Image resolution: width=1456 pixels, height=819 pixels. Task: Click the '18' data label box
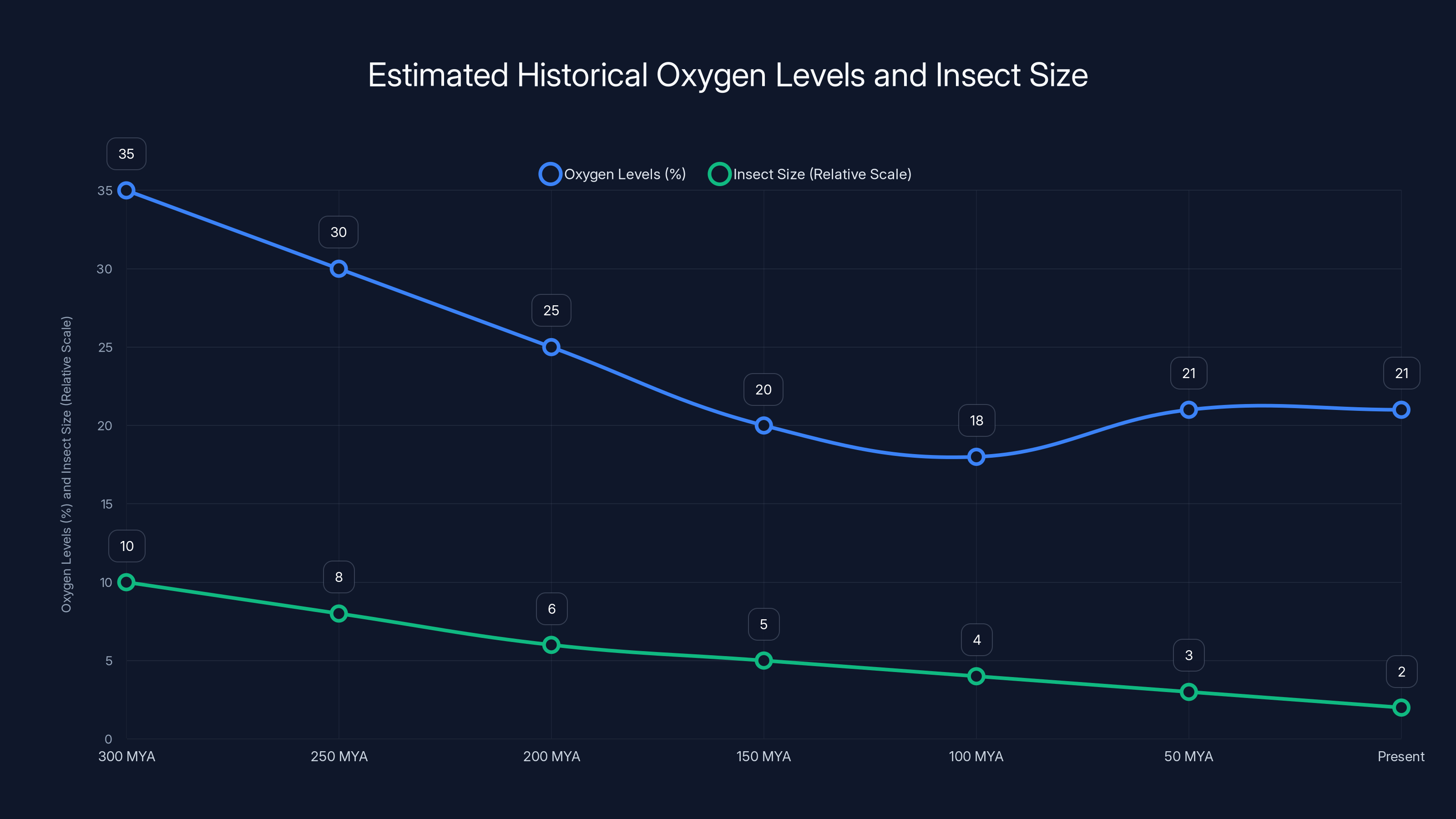coord(977,420)
